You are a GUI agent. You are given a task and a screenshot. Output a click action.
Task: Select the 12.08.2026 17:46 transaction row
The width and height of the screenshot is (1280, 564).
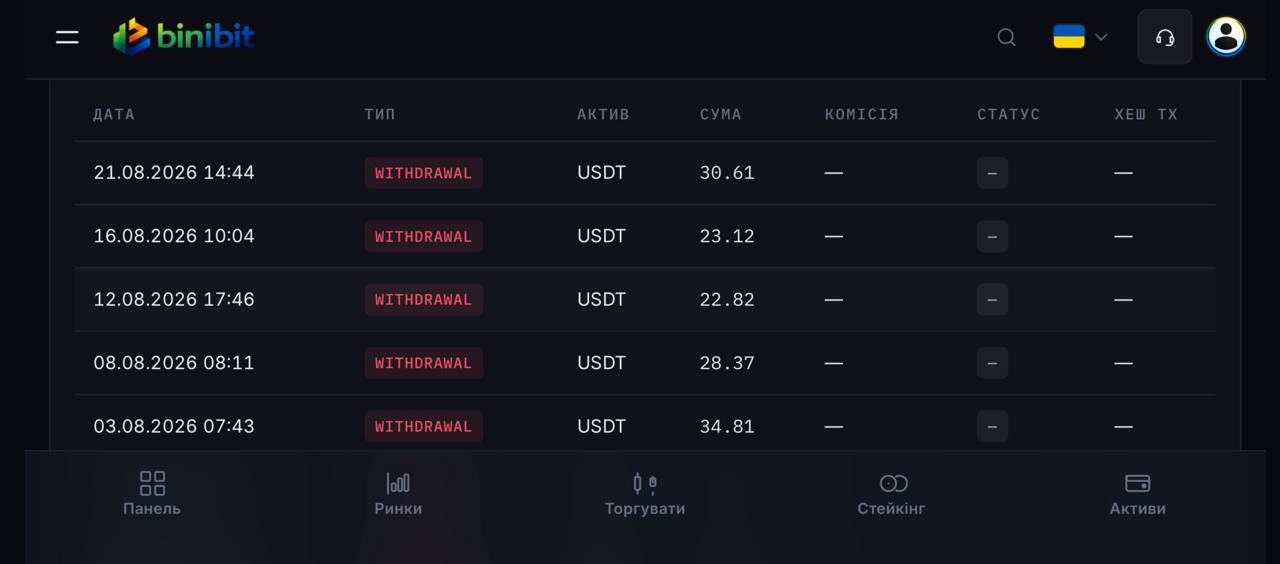tap(645, 299)
